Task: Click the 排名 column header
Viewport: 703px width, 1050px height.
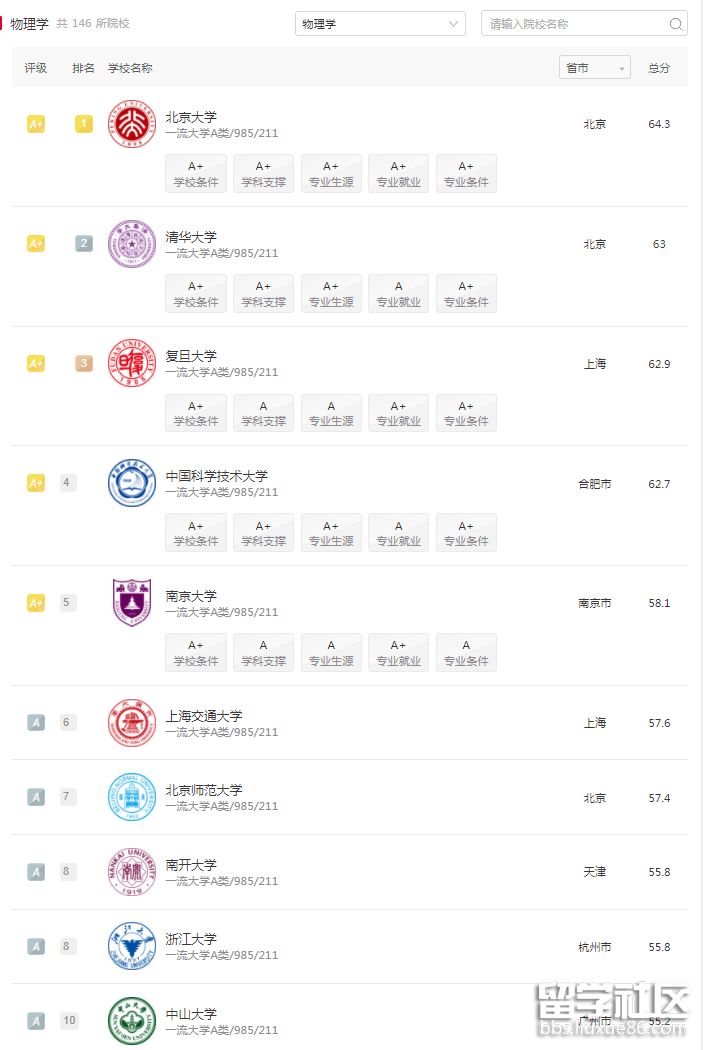Action: (82, 67)
